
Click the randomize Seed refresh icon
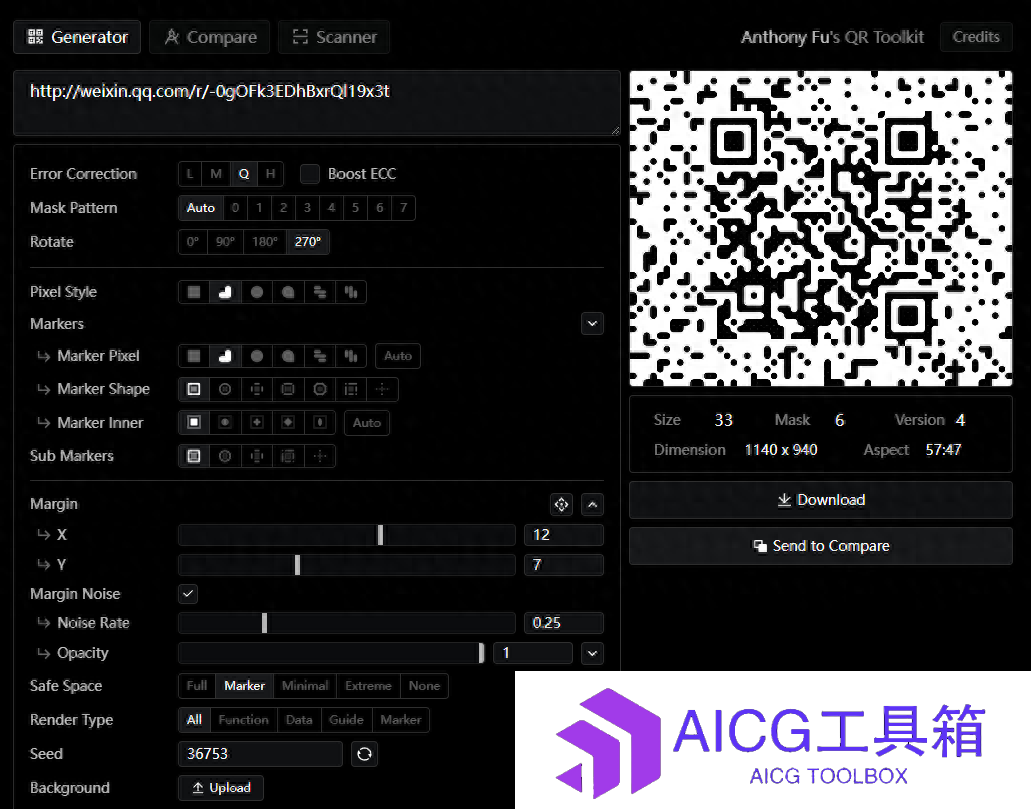[x=364, y=754]
